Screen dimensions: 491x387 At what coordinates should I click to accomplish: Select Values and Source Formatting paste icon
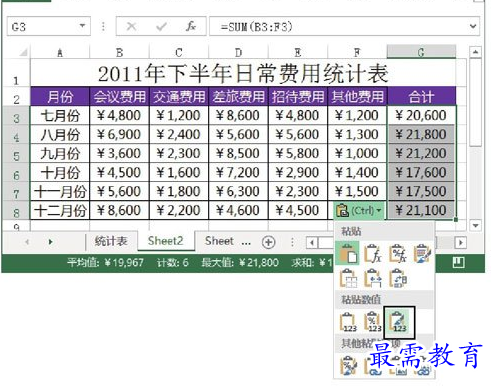tap(399, 322)
